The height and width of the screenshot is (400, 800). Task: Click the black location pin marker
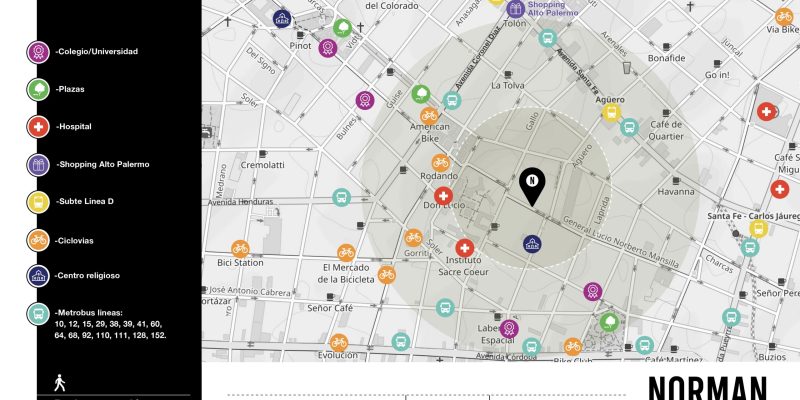pos(531,184)
